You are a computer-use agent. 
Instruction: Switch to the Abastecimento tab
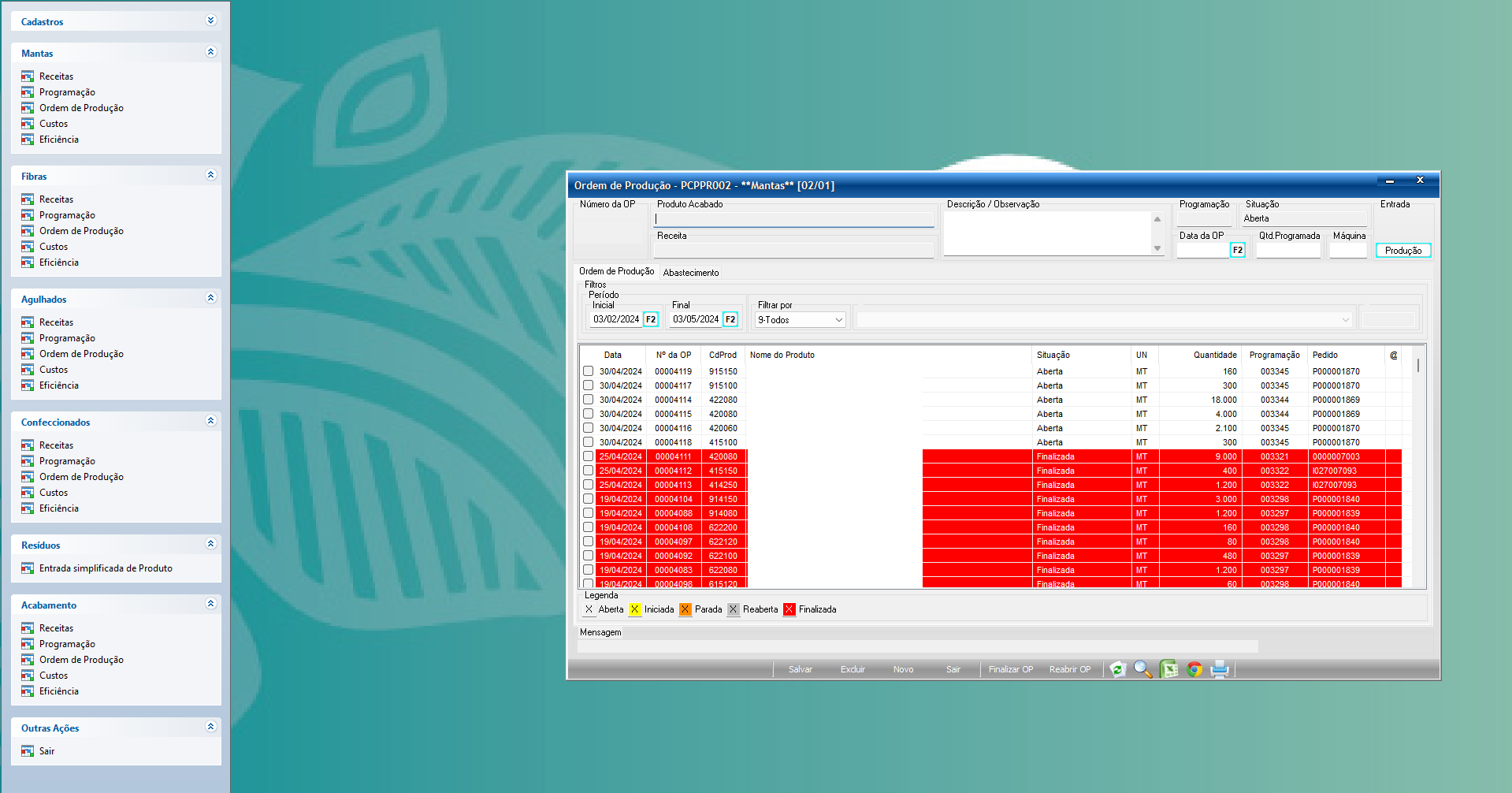691,273
